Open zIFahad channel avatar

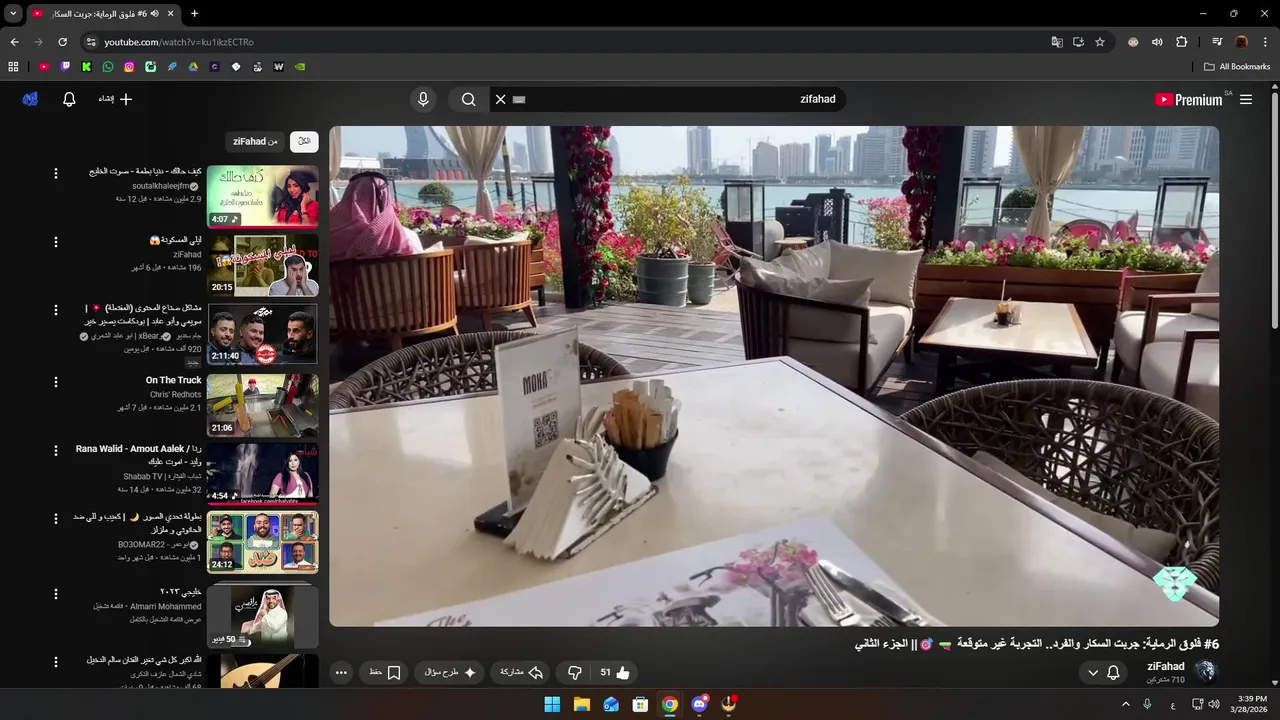1206,671
